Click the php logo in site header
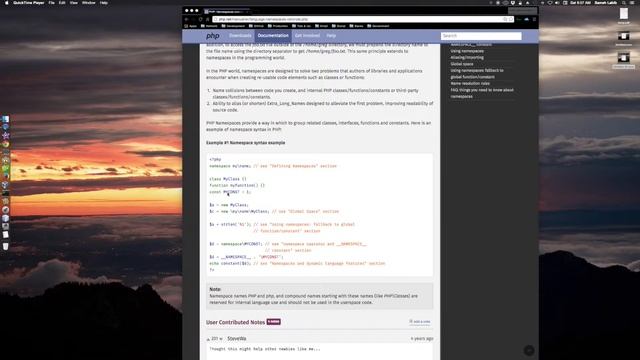The image size is (640, 360). click(212, 36)
